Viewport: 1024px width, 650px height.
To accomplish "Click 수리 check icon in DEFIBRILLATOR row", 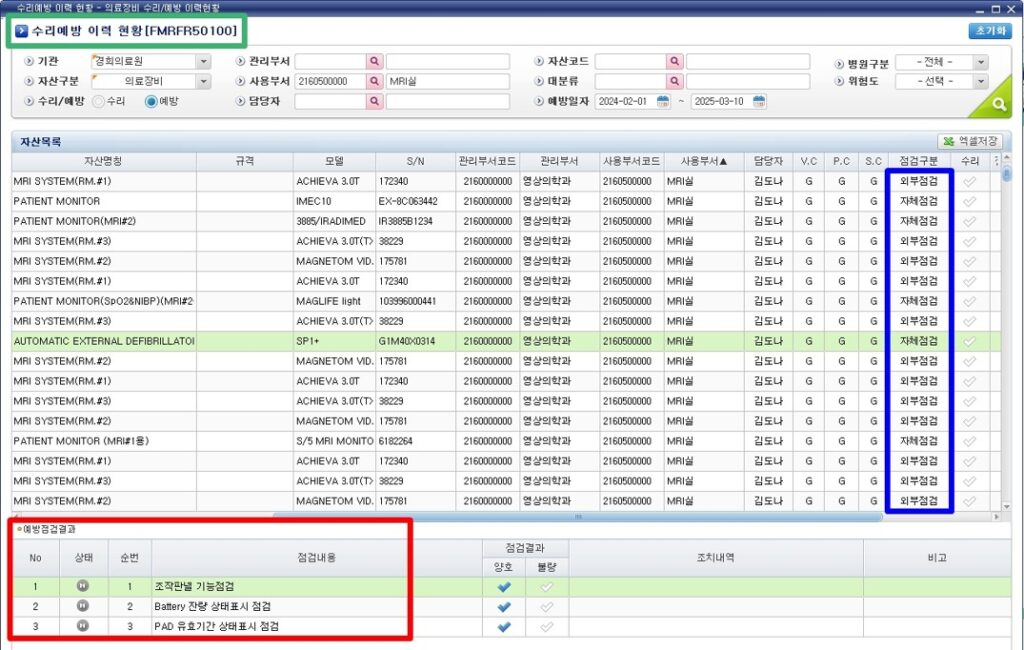I will click(x=970, y=341).
